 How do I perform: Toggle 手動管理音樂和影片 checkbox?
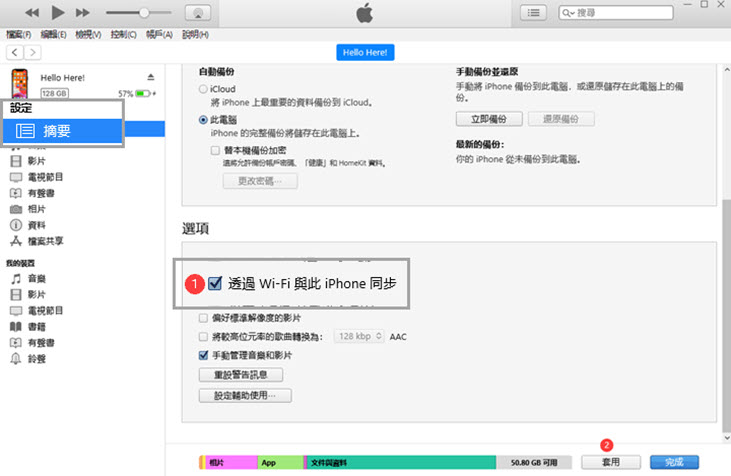point(203,355)
